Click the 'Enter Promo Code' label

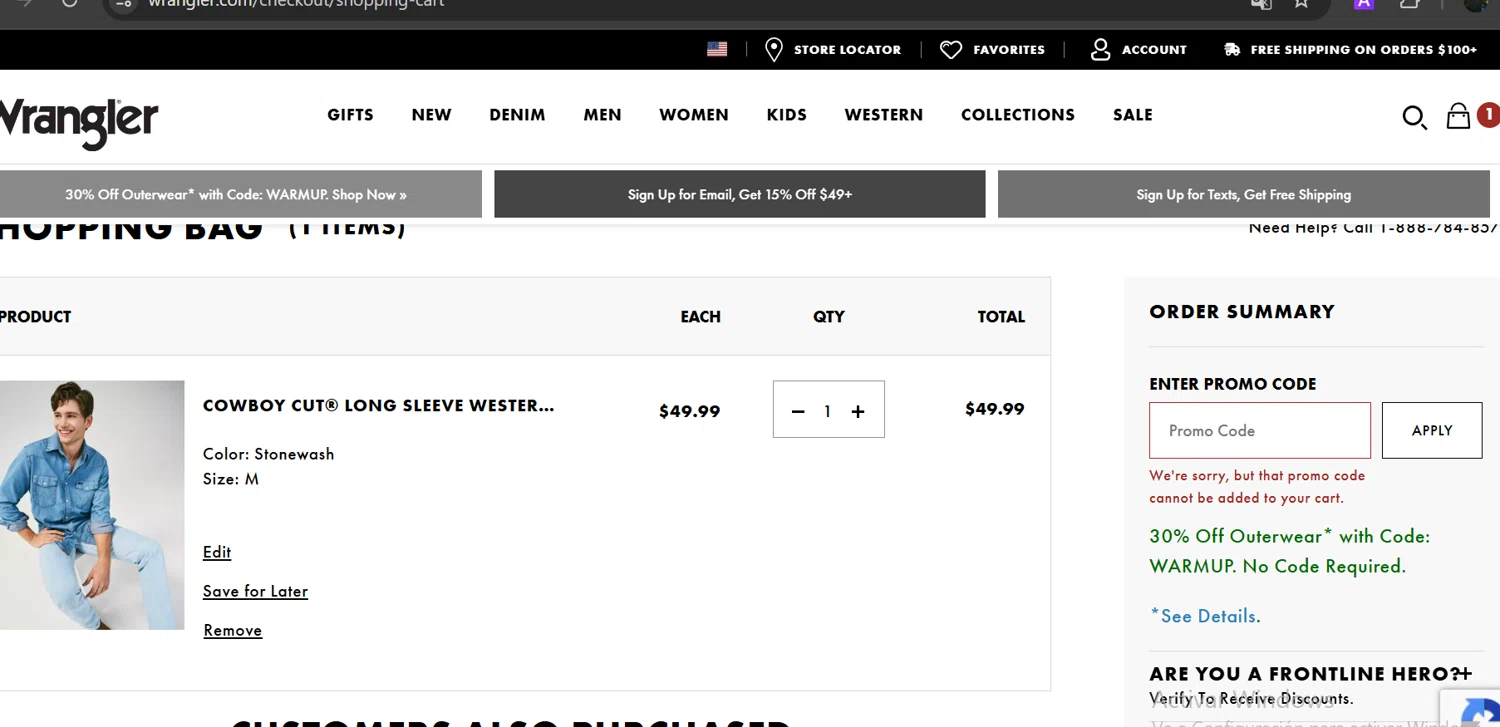click(x=1233, y=384)
